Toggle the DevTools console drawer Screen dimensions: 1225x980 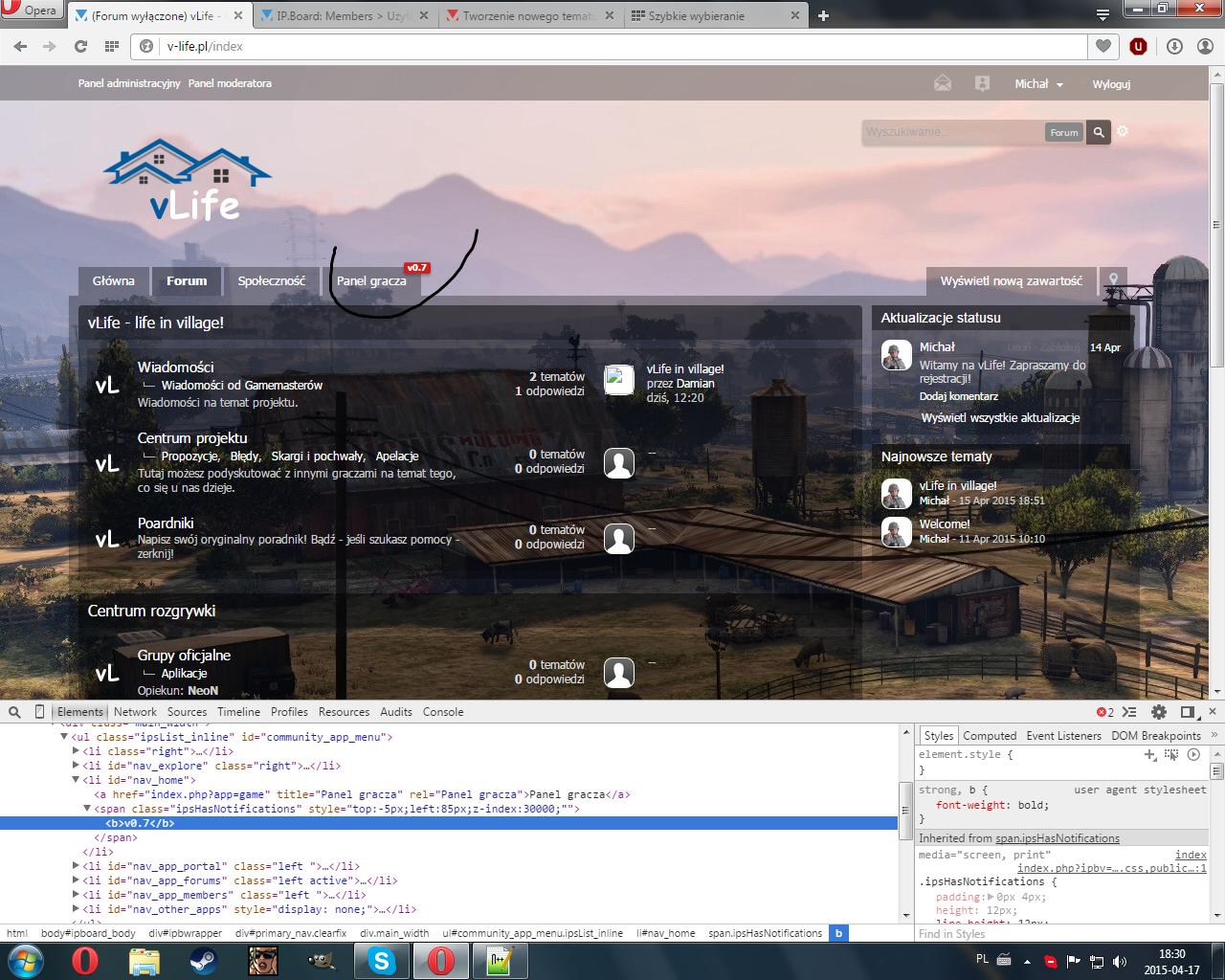pos(1130,712)
